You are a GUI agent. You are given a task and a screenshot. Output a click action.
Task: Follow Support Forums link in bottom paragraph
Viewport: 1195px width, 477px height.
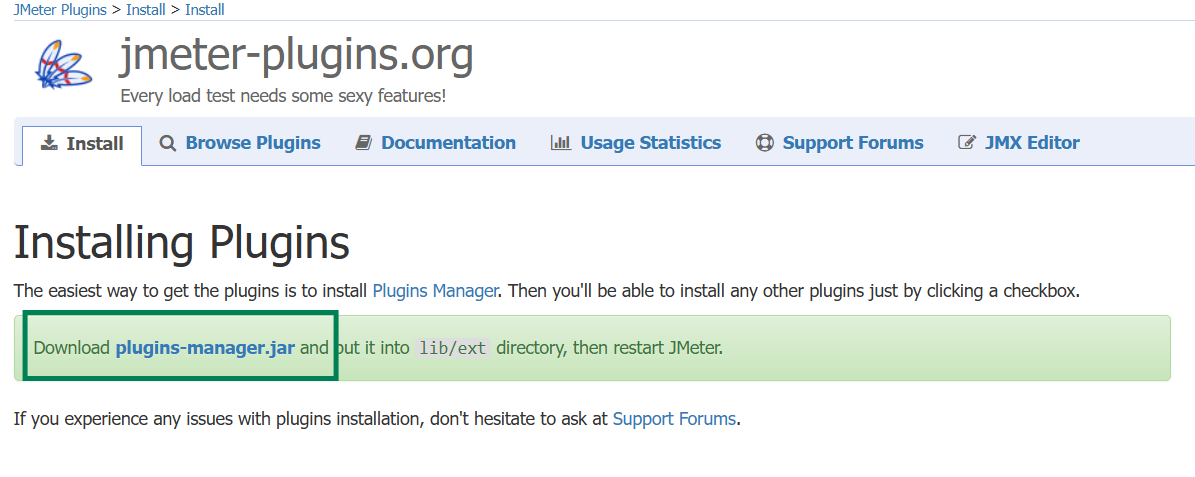674,419
